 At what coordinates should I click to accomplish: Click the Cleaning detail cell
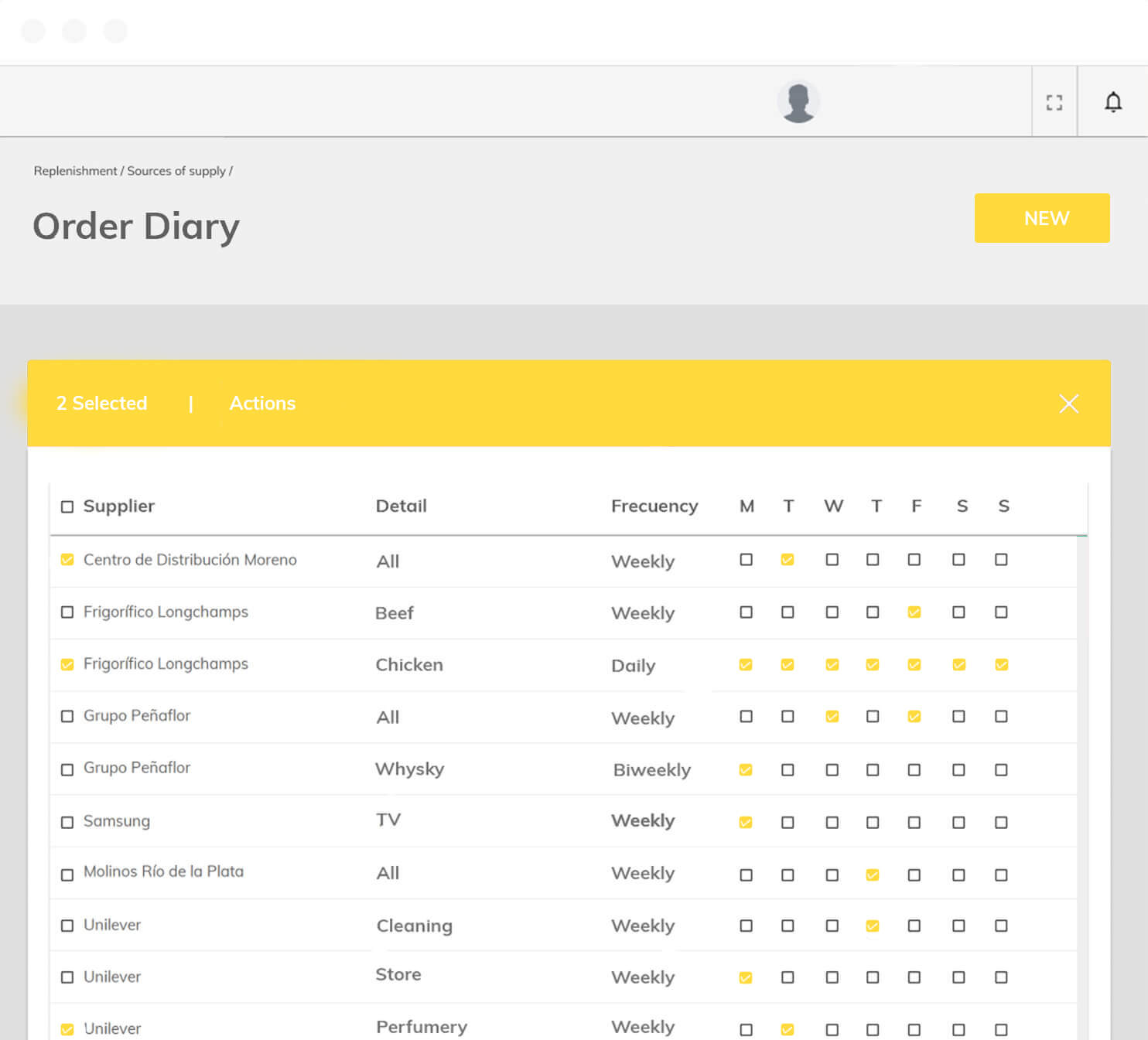point(415,926)
